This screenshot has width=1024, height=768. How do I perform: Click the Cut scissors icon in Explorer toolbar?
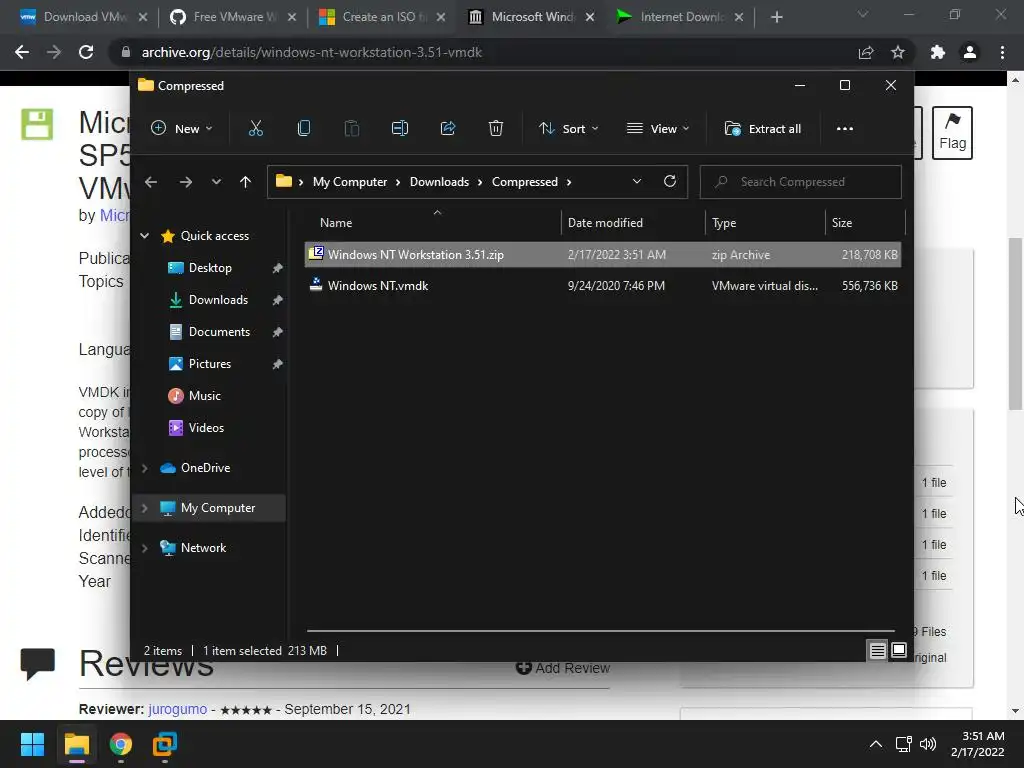tap(255, 129)
